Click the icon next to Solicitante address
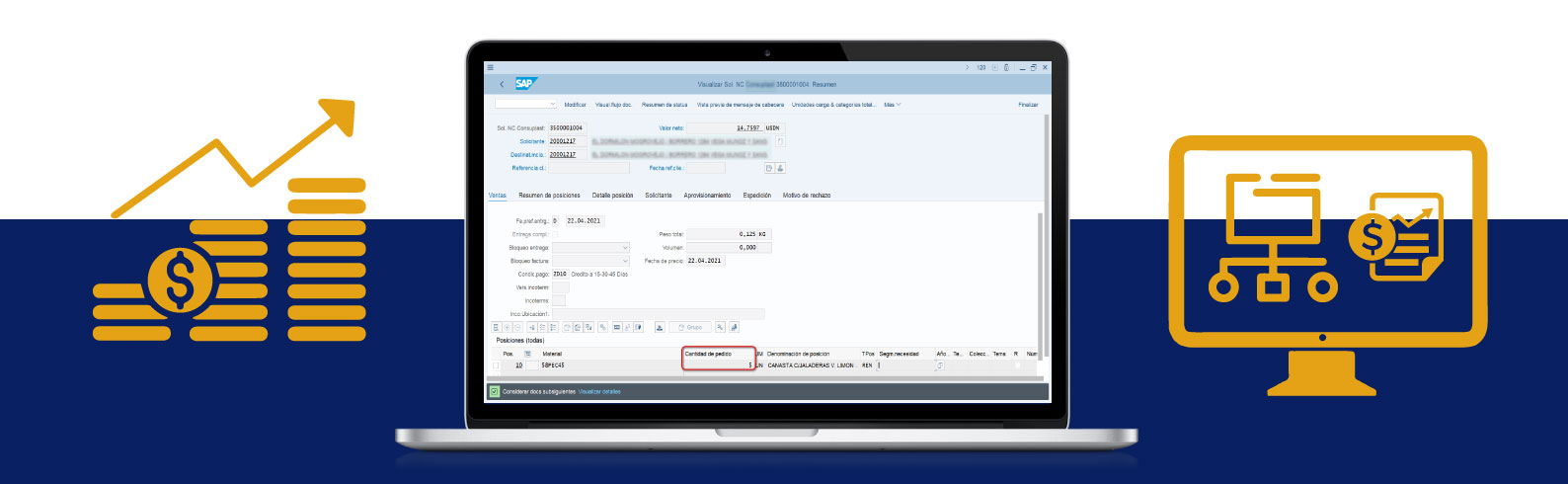Screen dimensions: 1568x484 (x=780, y=141)
